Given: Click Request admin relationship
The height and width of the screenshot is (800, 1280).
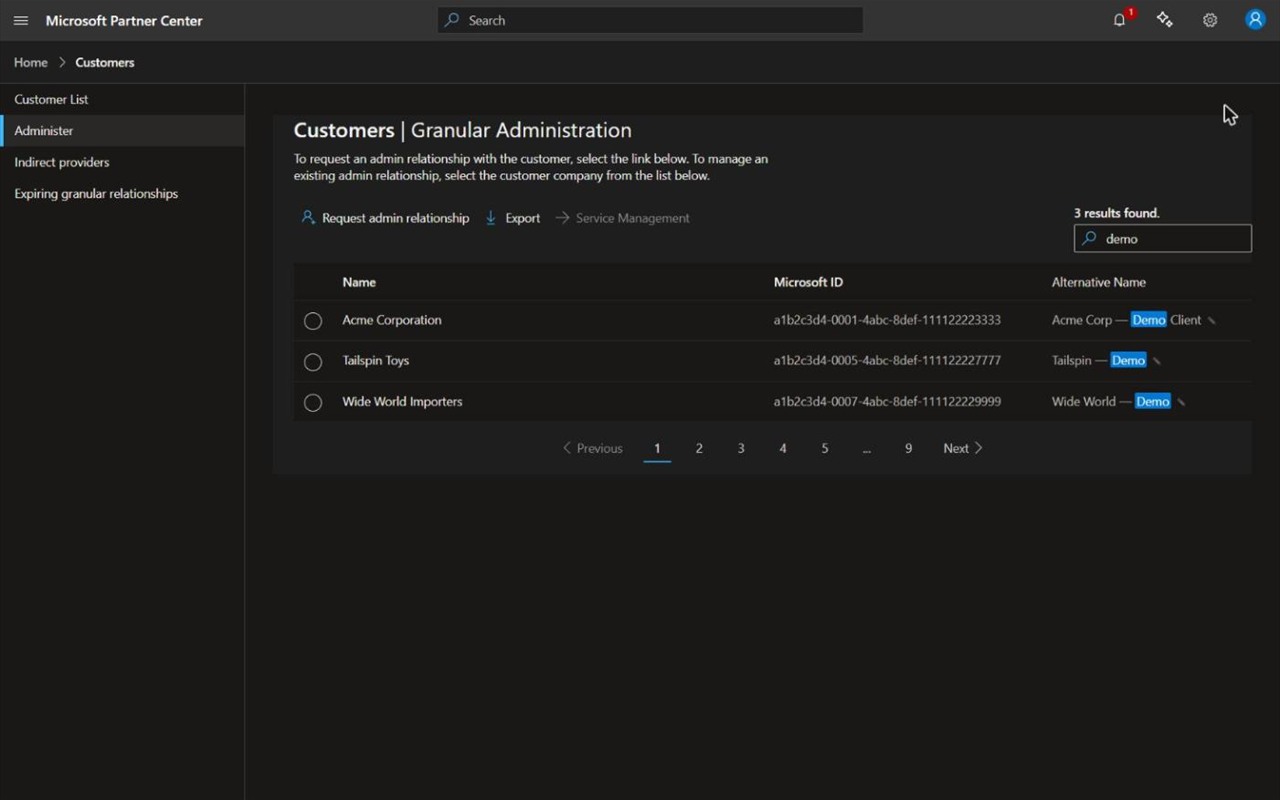Looking at the screenshot, I should pyautogui.click(x=385, y=218).
